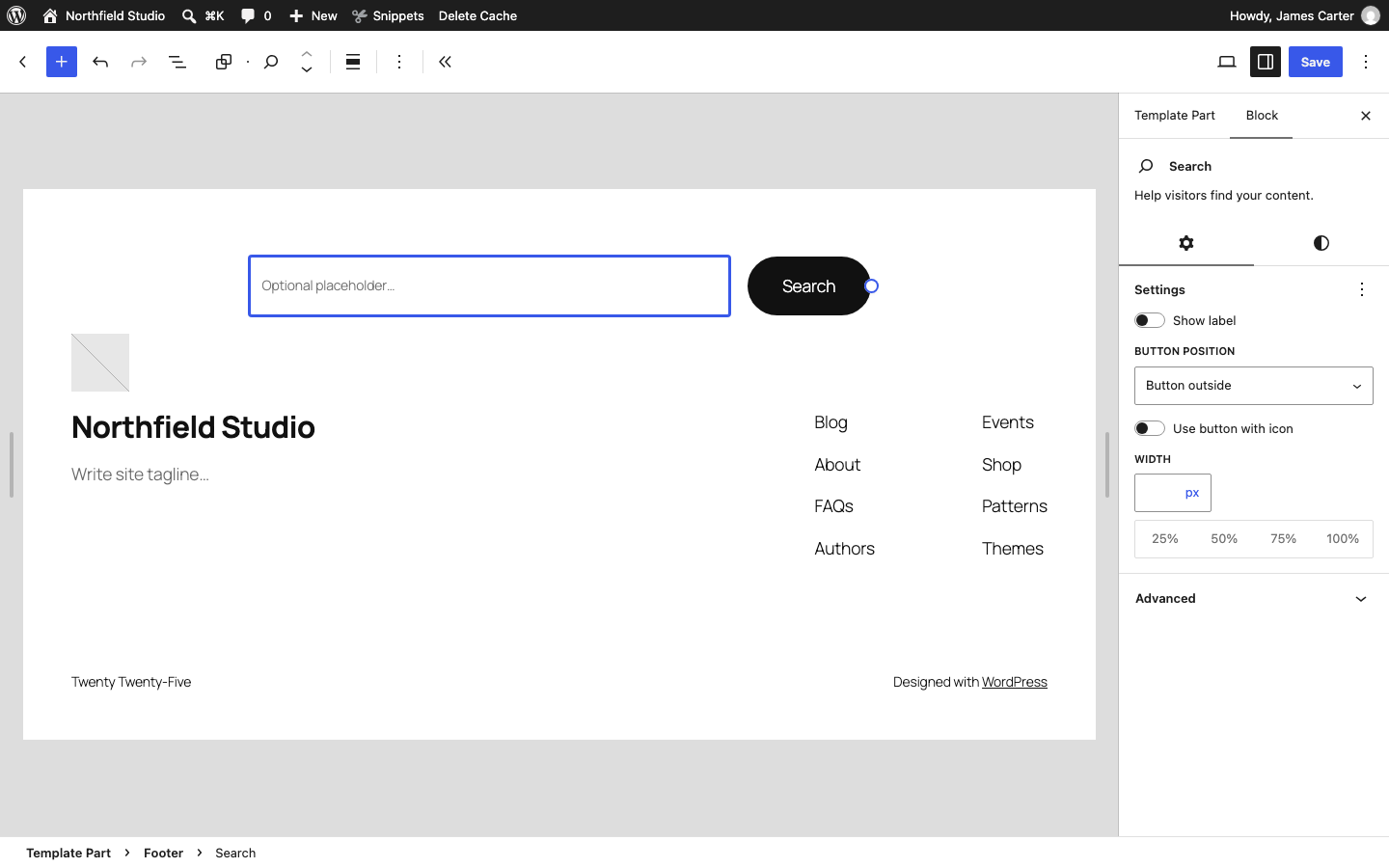Open Snippets in the admin bar
1389x868 pixels.
tap(388, 15)
